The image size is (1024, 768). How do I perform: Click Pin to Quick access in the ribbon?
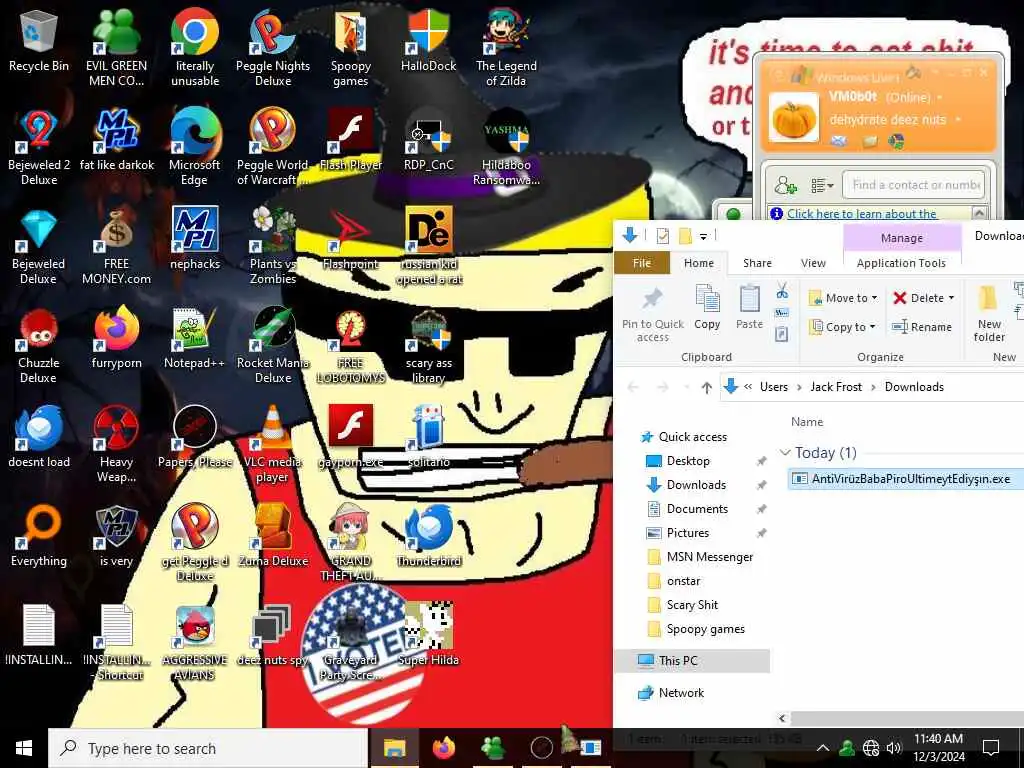point(652,315)
